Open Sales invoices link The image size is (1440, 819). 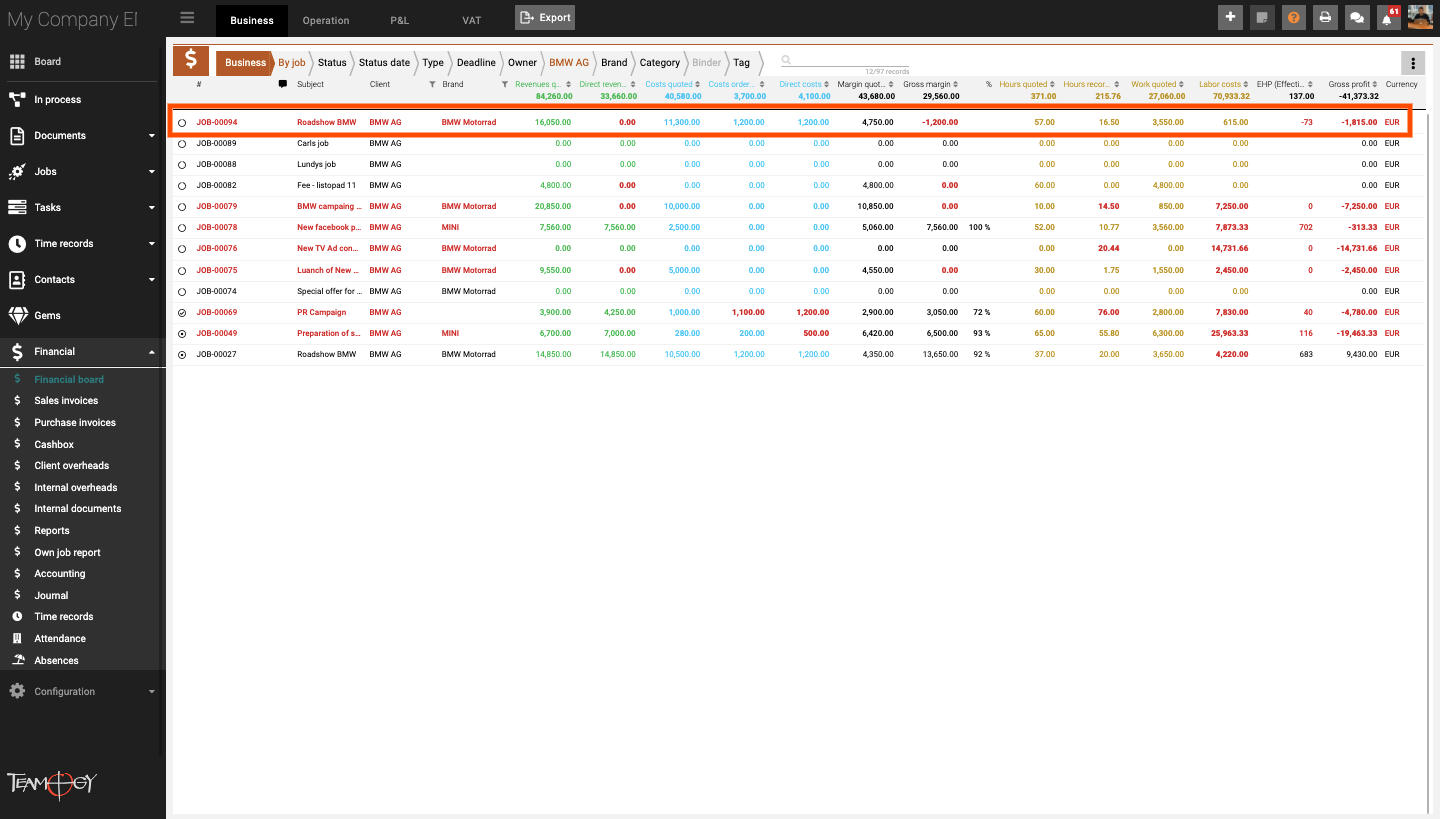coord(66,401)
